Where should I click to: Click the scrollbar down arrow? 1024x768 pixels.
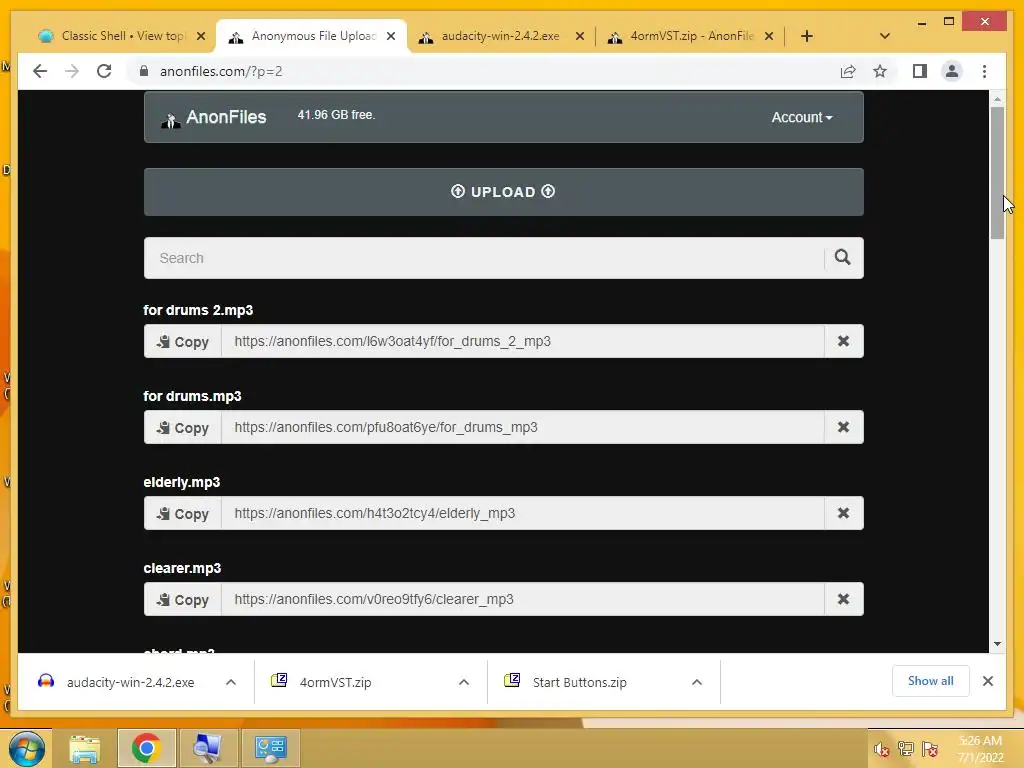click(x=997, y=643)
